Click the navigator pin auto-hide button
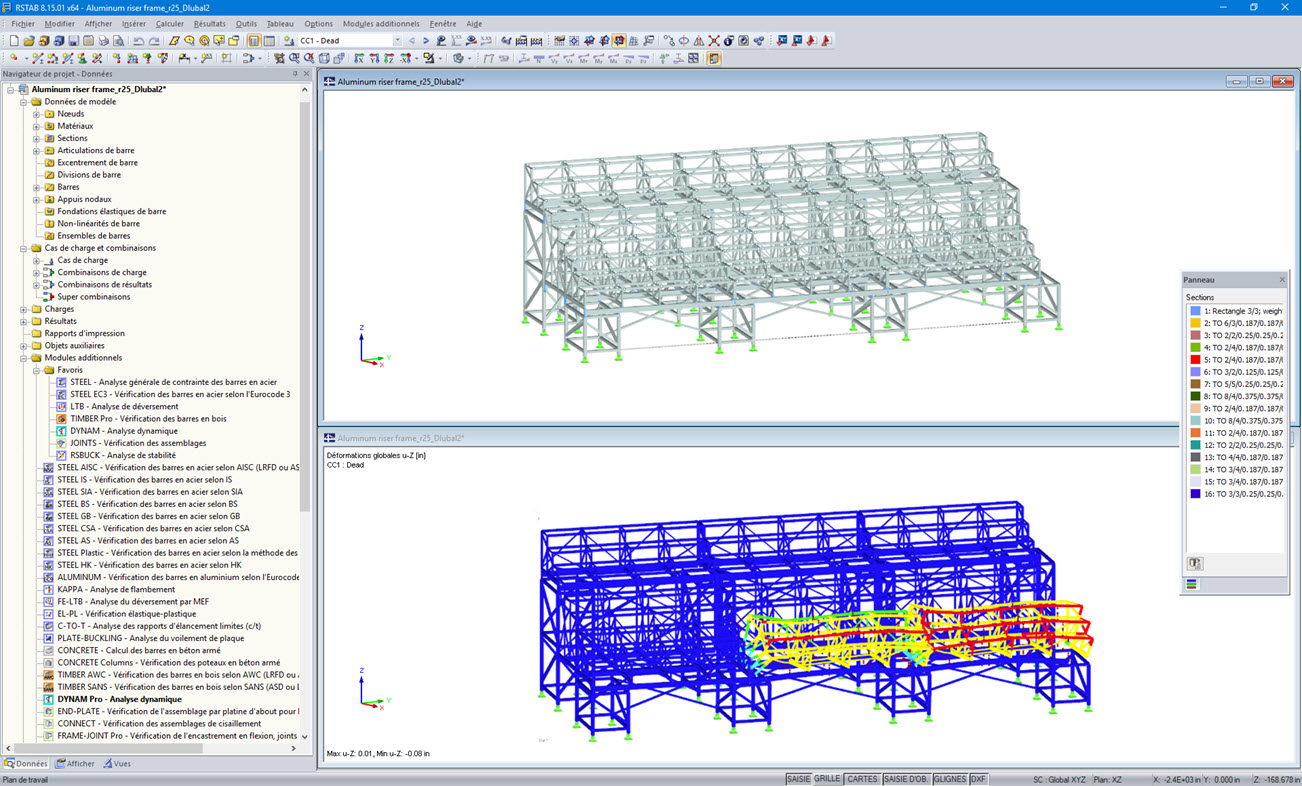Image resolution: width=1302 pixels, height=786 pixels. 294,74
